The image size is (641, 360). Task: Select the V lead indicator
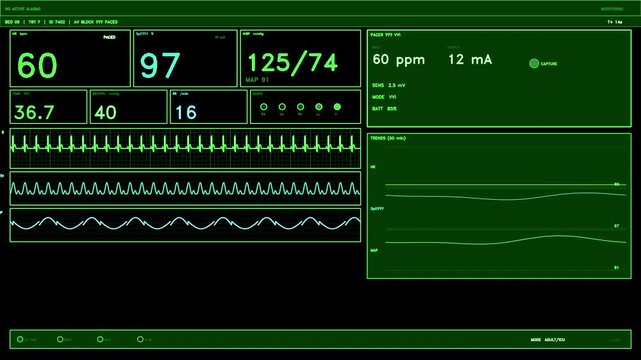click(337, 107)
